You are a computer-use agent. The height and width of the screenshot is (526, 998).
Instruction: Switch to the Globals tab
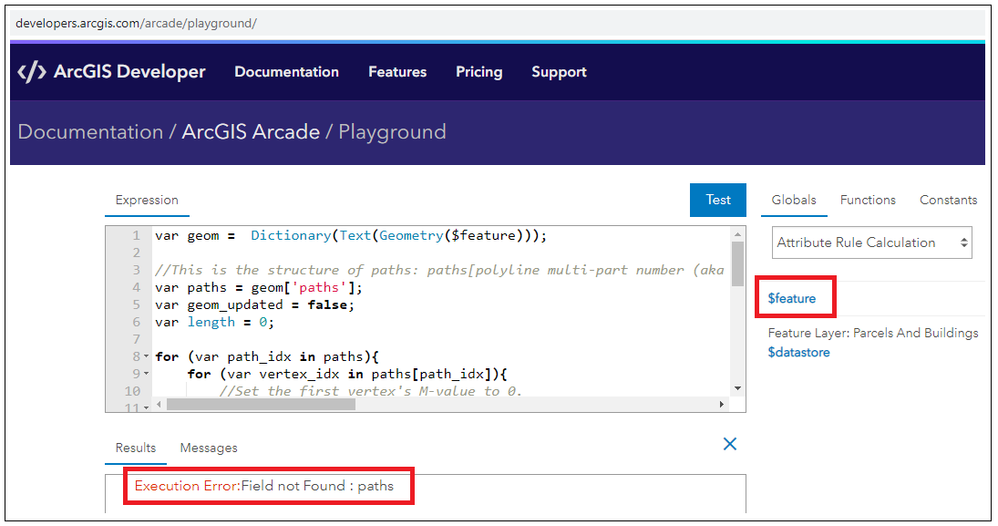(794, 200)
